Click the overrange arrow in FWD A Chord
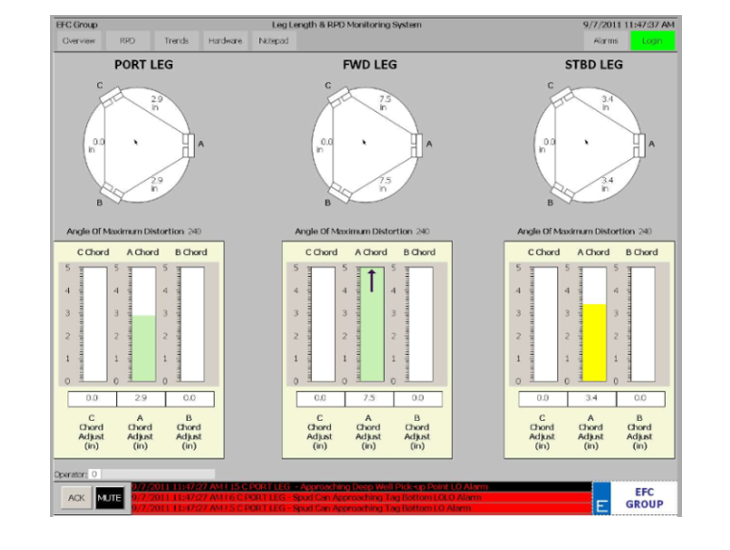This screenshot has height=550, width=730. (x=372, y=280)
